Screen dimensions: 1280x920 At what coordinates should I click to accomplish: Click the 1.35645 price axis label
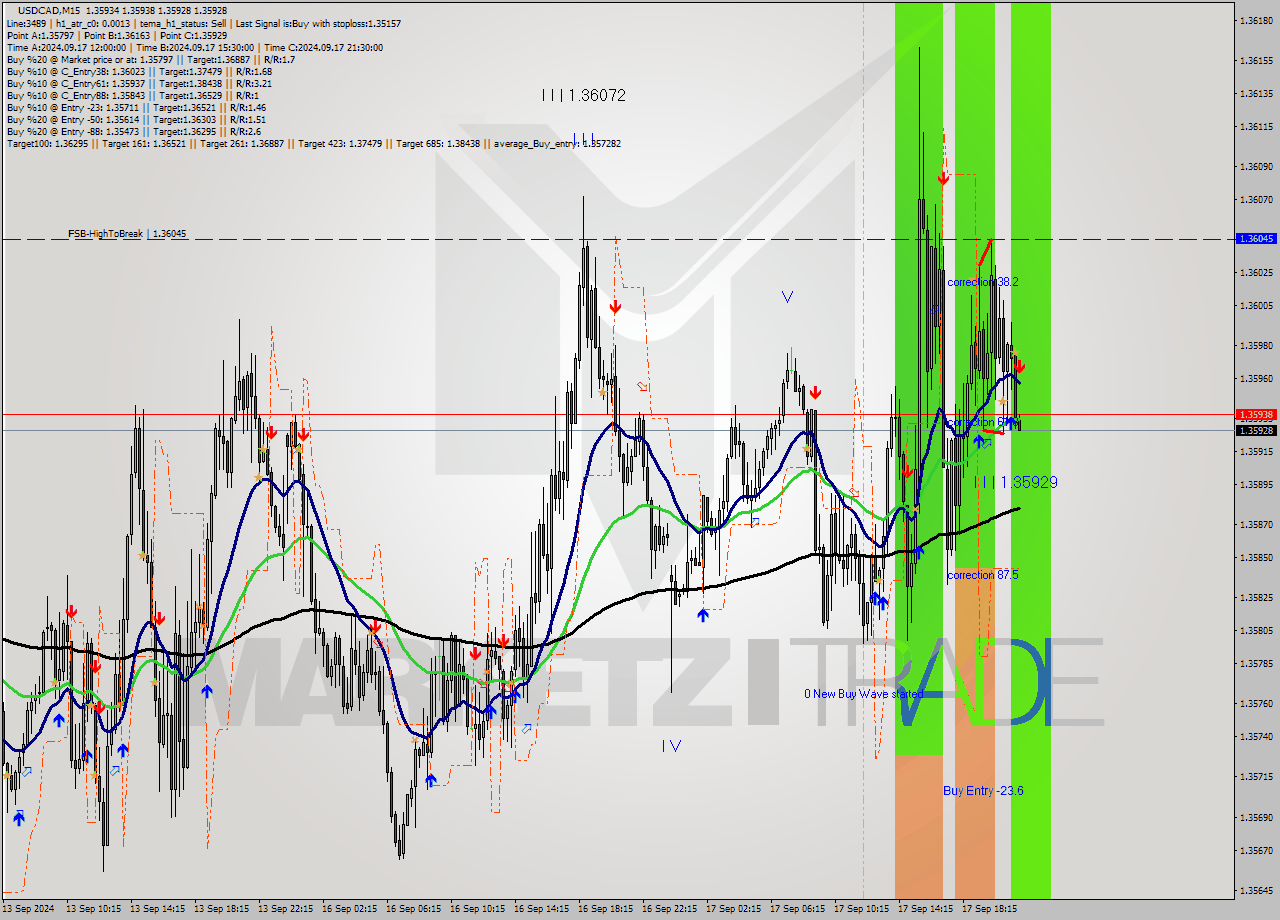click(x=1256, y=890)
